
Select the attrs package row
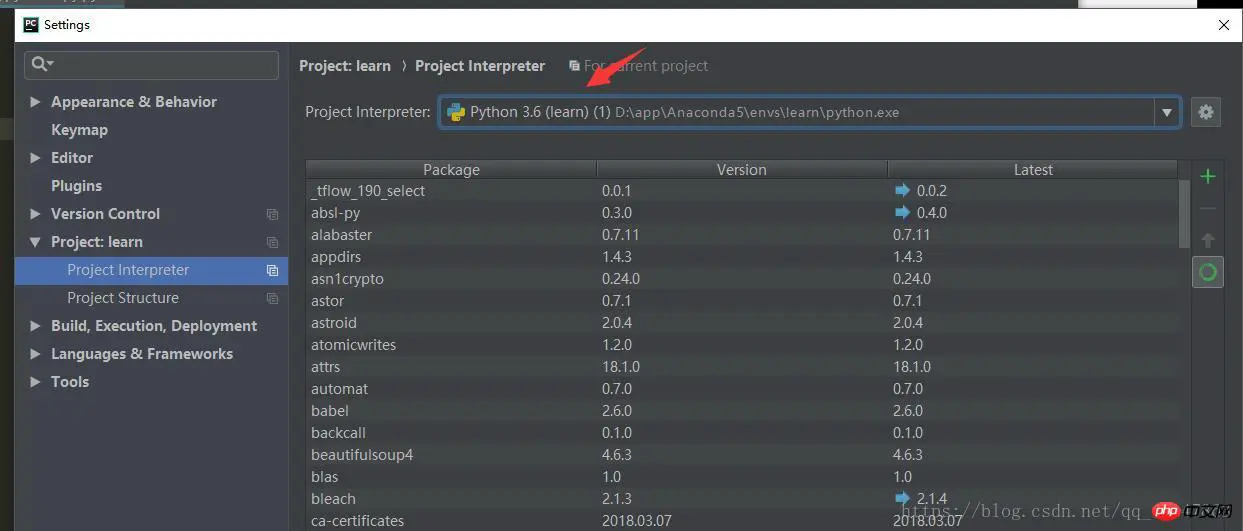[742, 367]
